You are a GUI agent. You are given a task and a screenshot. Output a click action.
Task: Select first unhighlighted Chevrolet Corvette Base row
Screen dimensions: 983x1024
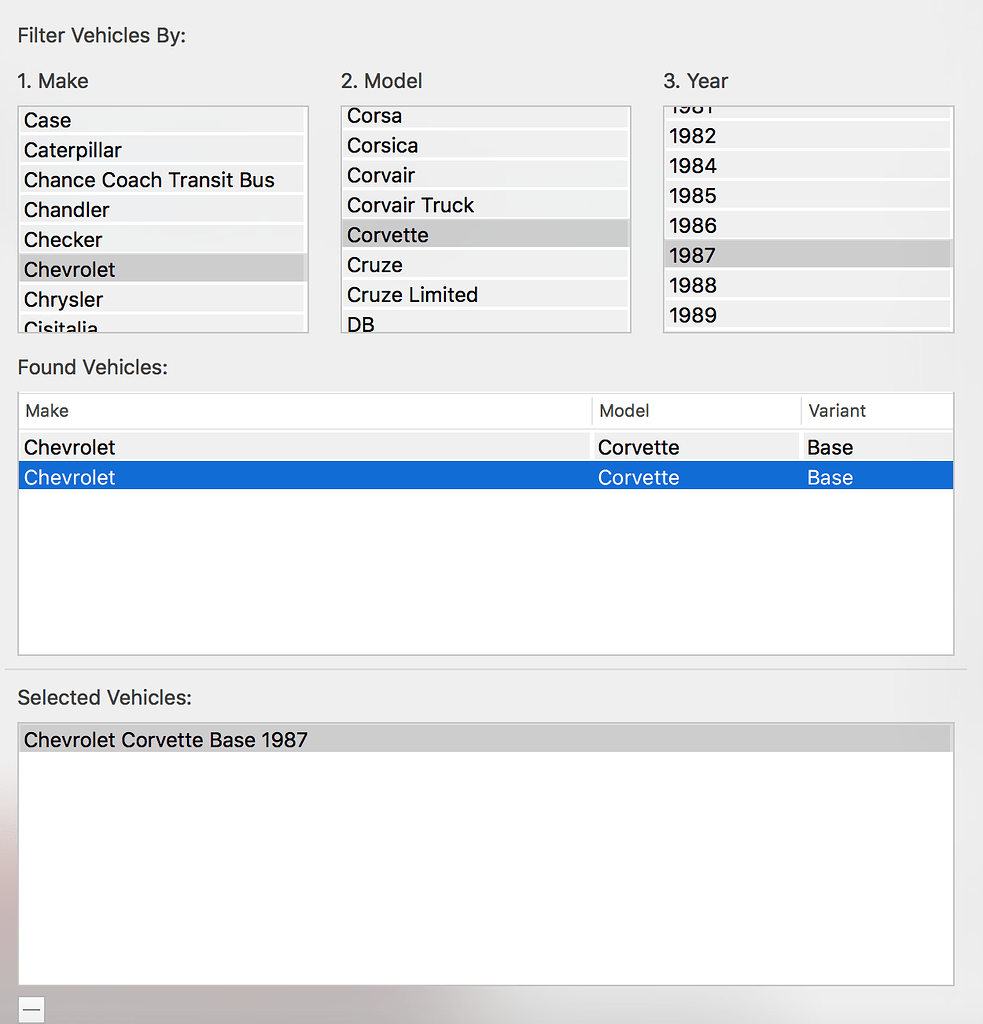pyautogui.click(x=486, y=447)
